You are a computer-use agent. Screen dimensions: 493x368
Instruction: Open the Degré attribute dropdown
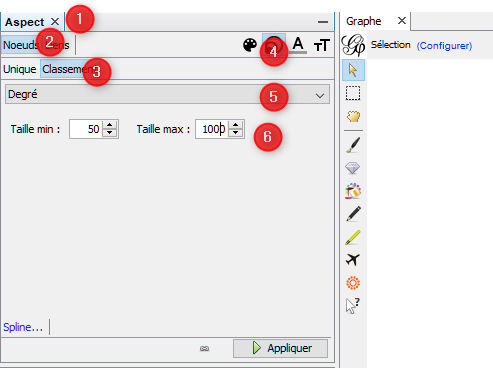(x=167, y=94)
